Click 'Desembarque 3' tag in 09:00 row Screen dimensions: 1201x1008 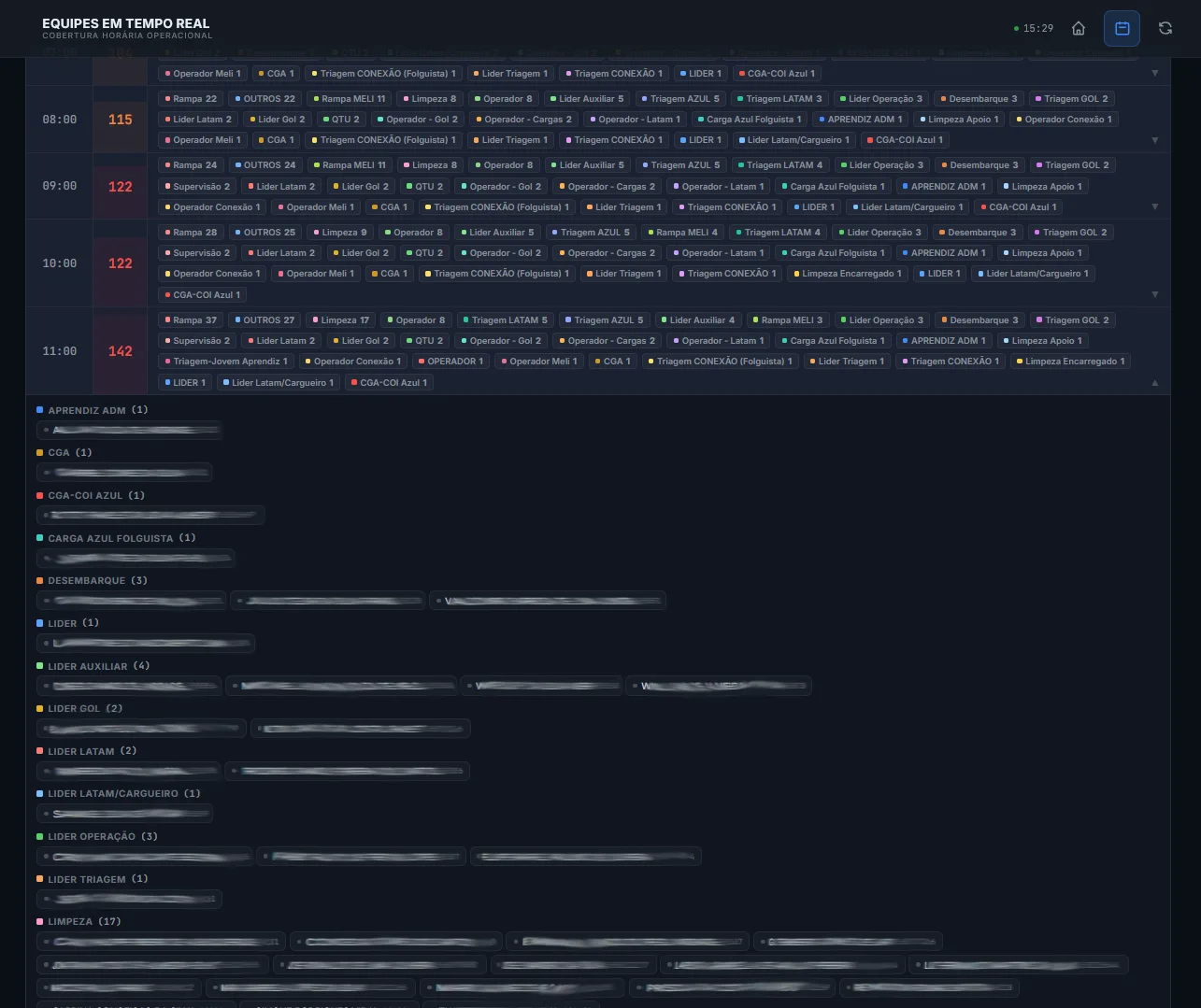pos(980,164)
